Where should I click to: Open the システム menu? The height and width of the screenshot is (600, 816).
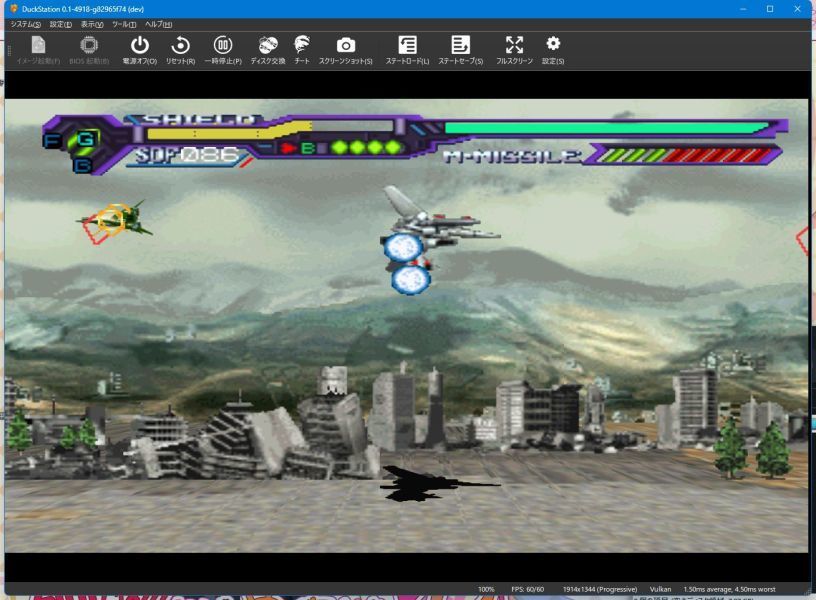click(x=26, y=24)
